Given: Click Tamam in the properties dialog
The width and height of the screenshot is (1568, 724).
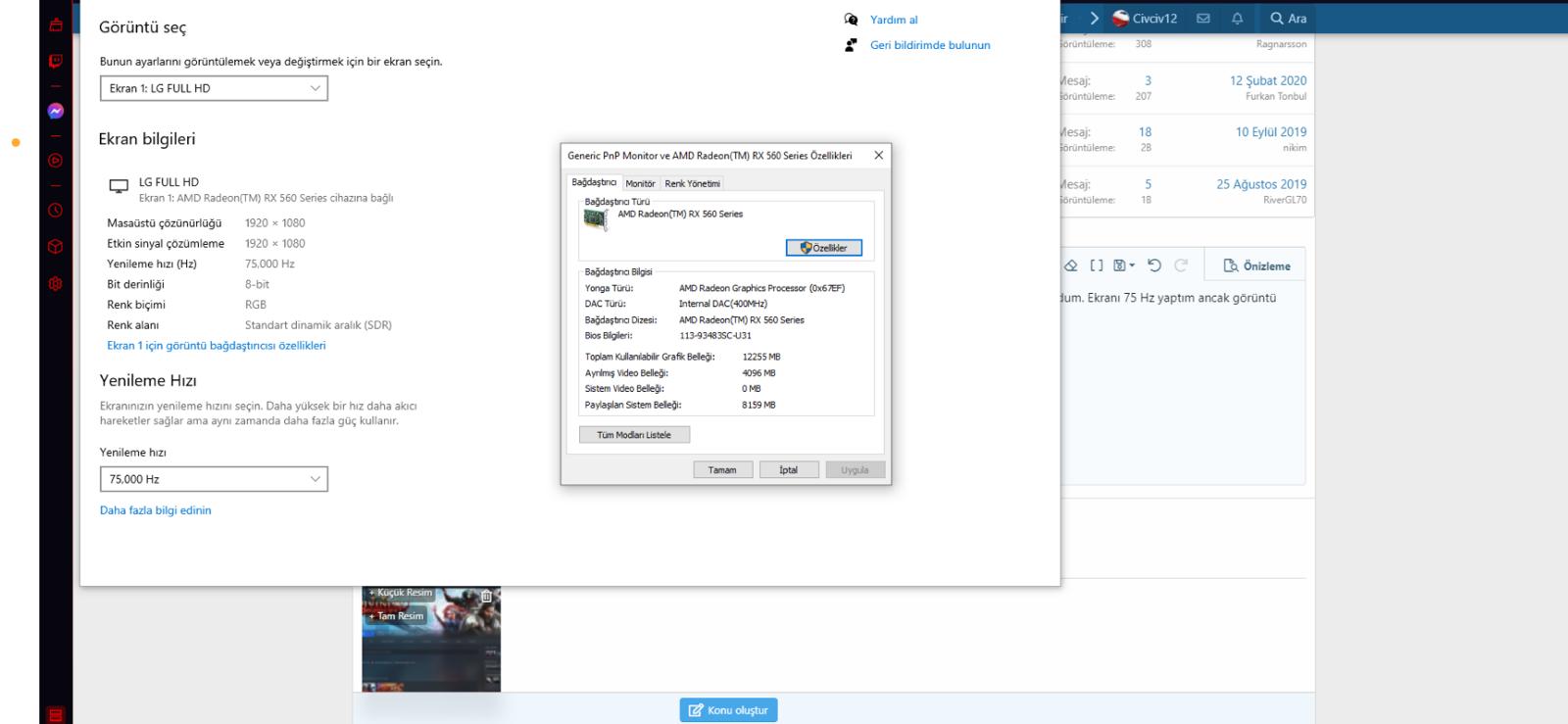Looking at the screenshot, I should [722, 470].
